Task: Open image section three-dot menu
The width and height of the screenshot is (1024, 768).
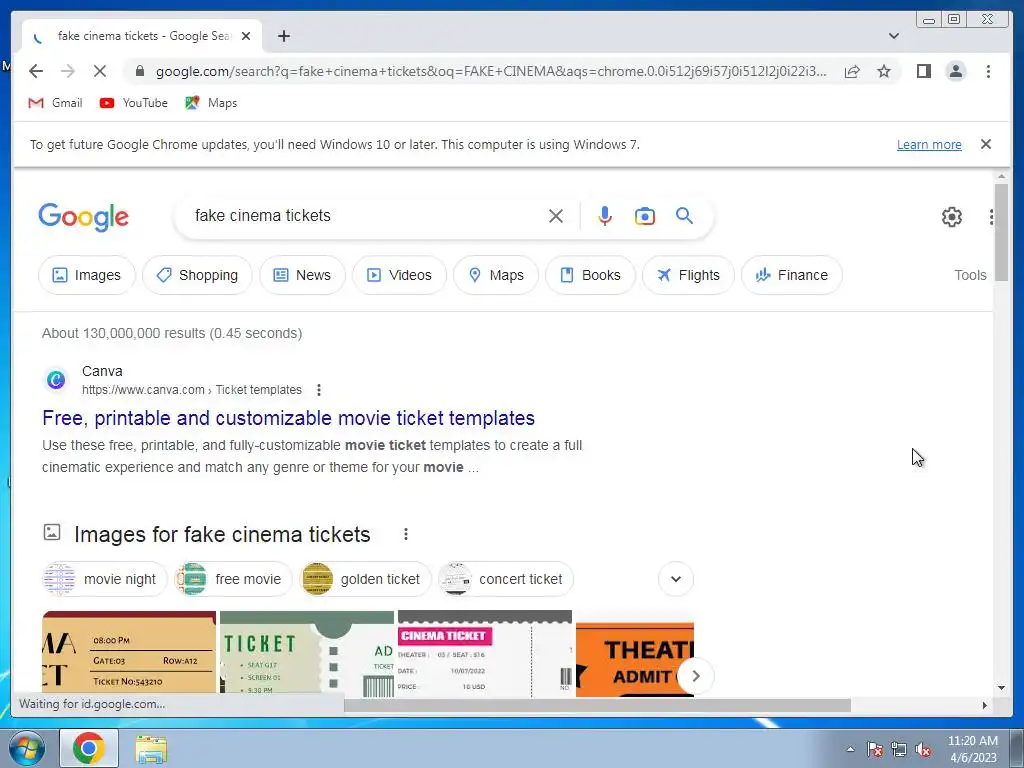Action: (406, 534)
